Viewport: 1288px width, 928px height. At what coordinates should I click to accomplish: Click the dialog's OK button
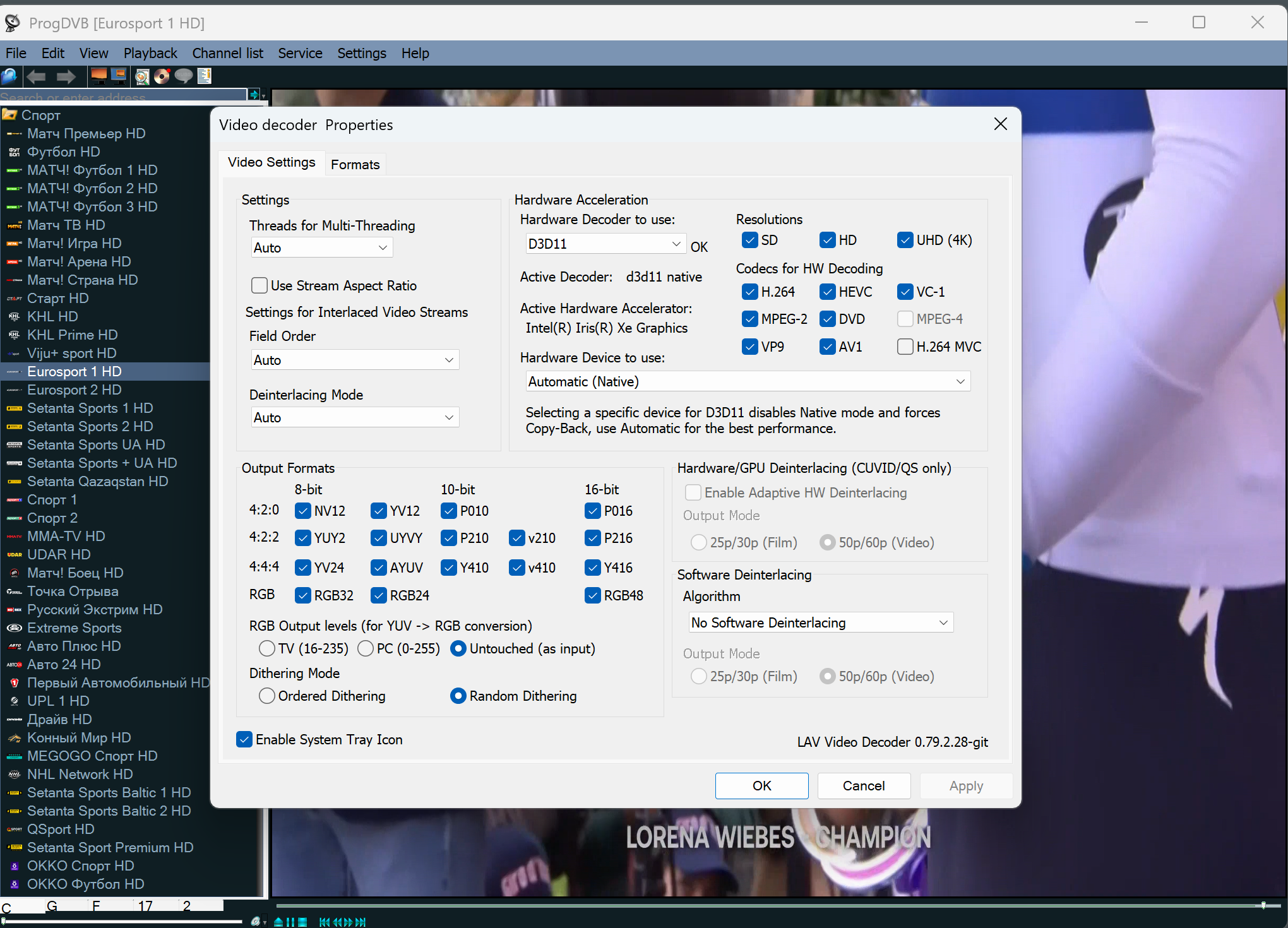[761, 785]
